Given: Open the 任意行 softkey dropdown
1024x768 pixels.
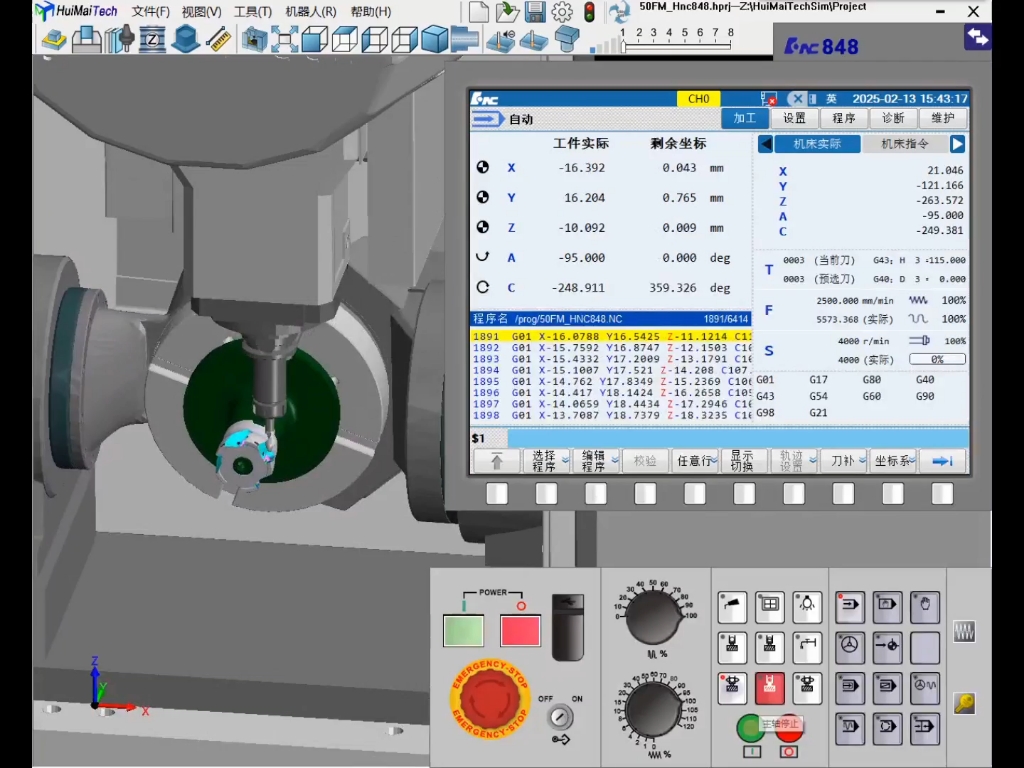Looking at the screenshot, I should [x=696, y=461].
